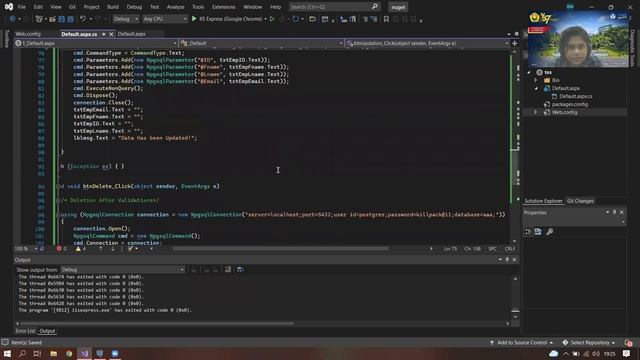640x360 pixels.
Task: Open the Debug configuration dropdown
Action: point(125,19)
